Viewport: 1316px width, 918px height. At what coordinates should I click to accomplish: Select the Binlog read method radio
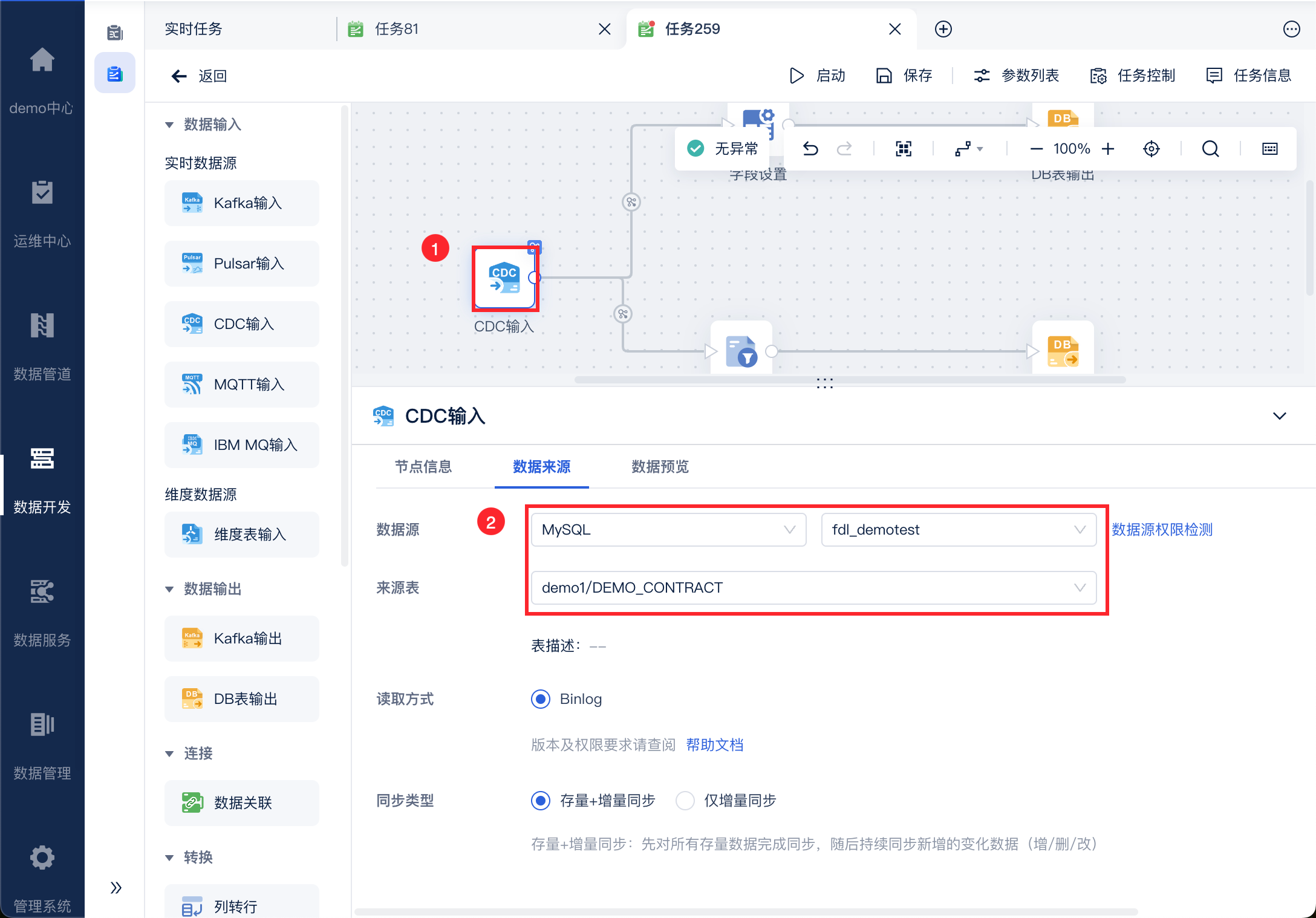point(541,699)
